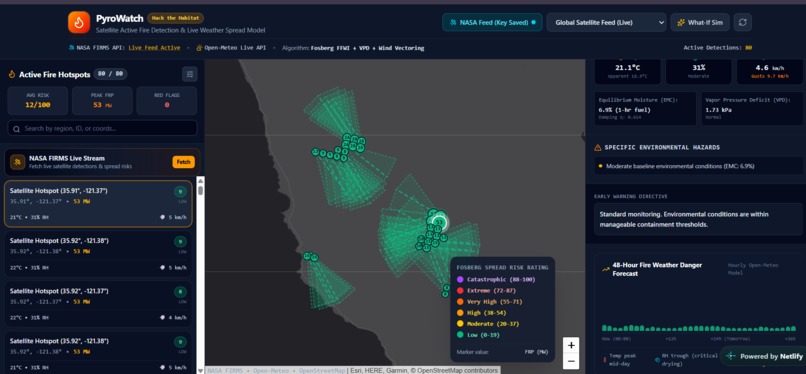
Task: Click the Early Warning Directive message box
Action: 698,219
